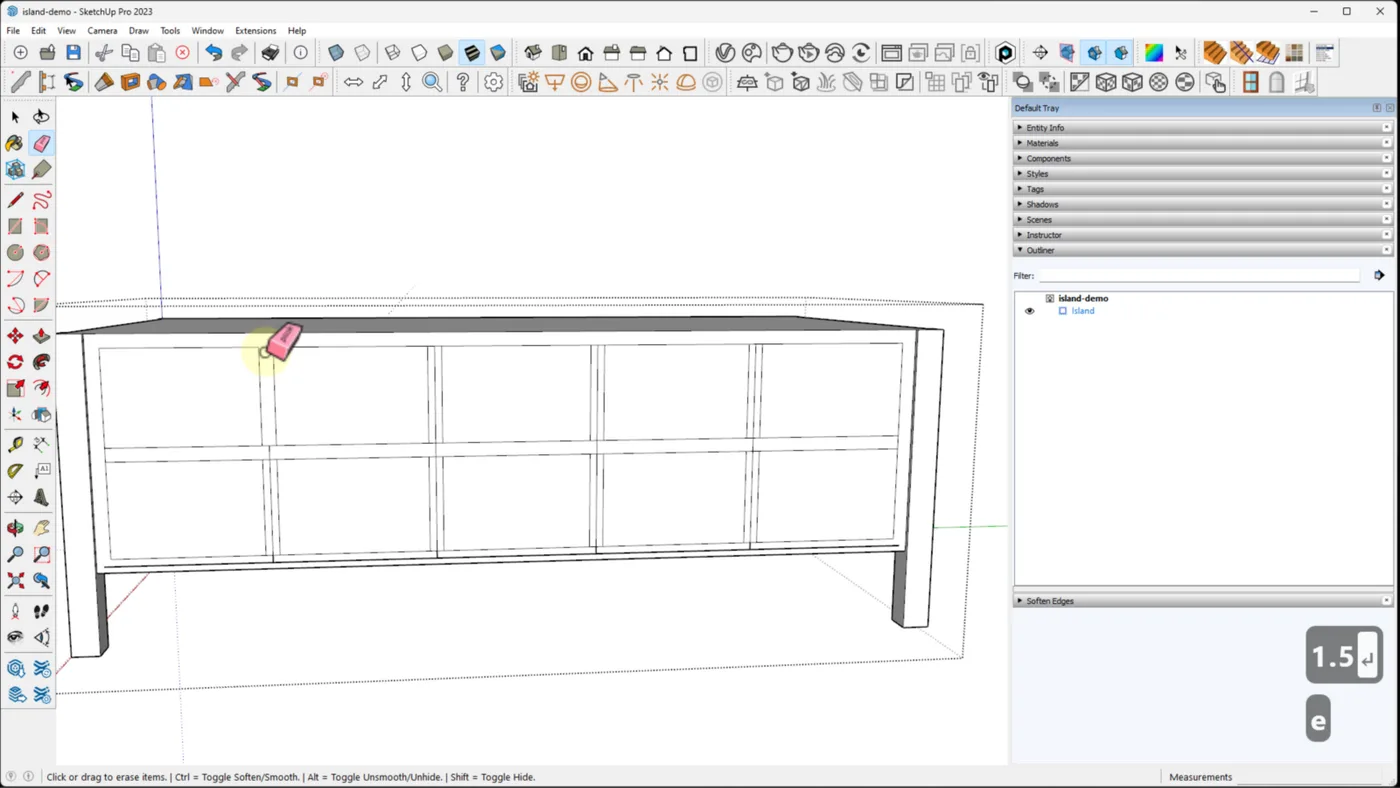This screenshot has height=788, width=1400.
Task: Click the Print icon in toolbar
Action: click(270, 53)
